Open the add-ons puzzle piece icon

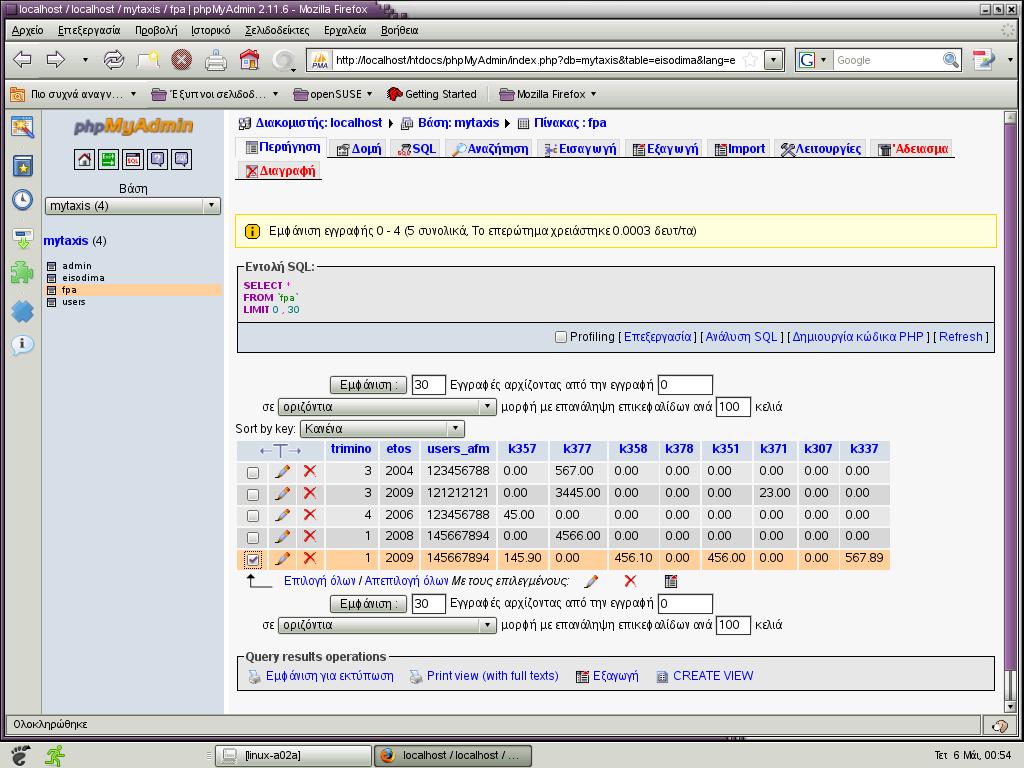click(22, 271)
